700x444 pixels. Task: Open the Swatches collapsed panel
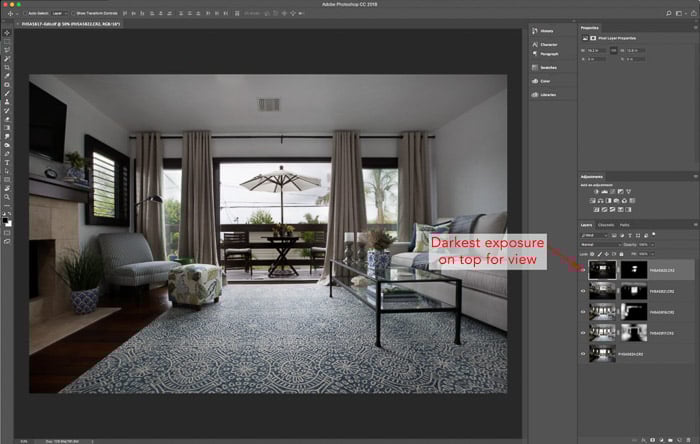(544, 67)
